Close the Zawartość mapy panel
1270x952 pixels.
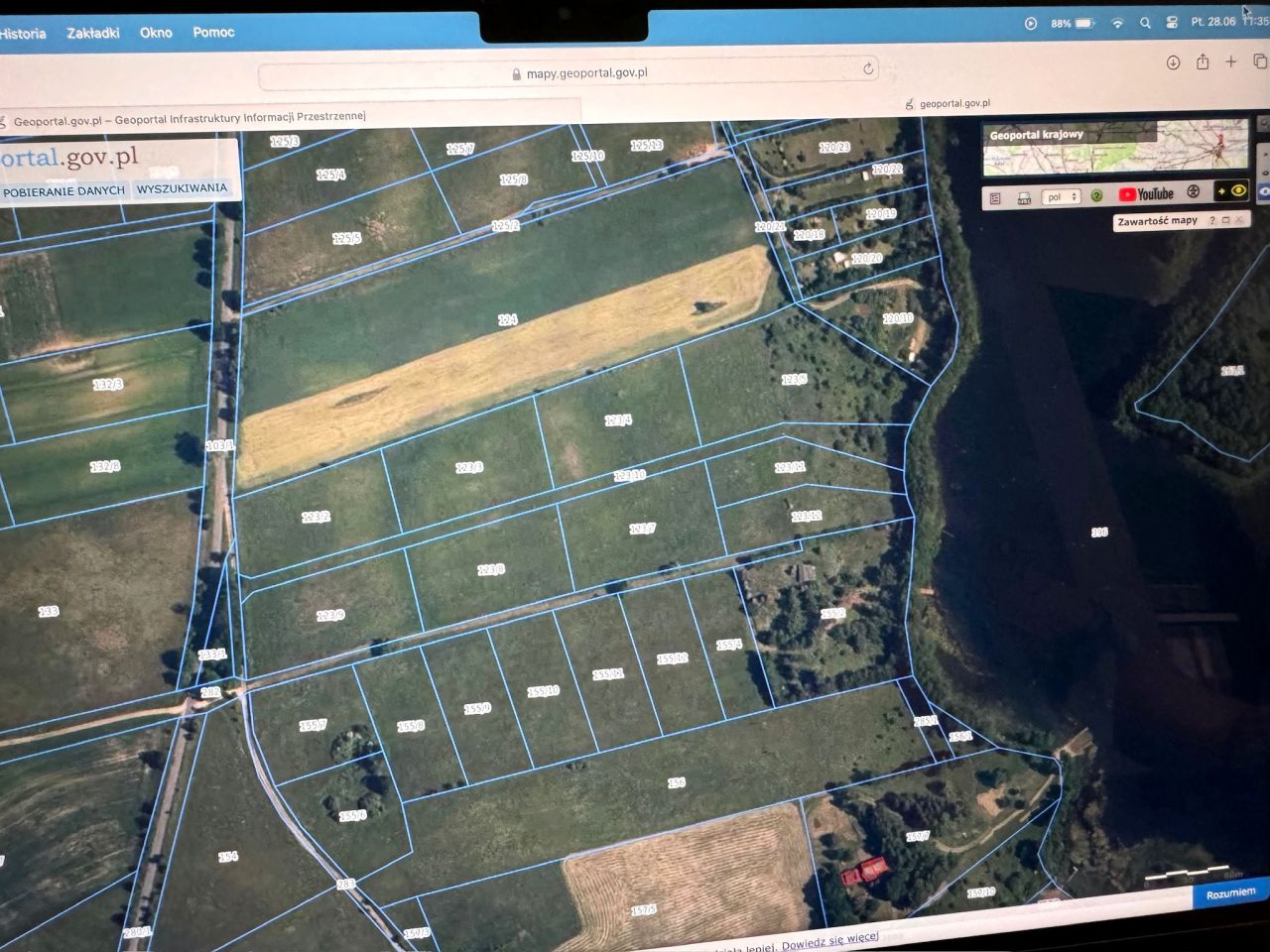coord(1238,219)
